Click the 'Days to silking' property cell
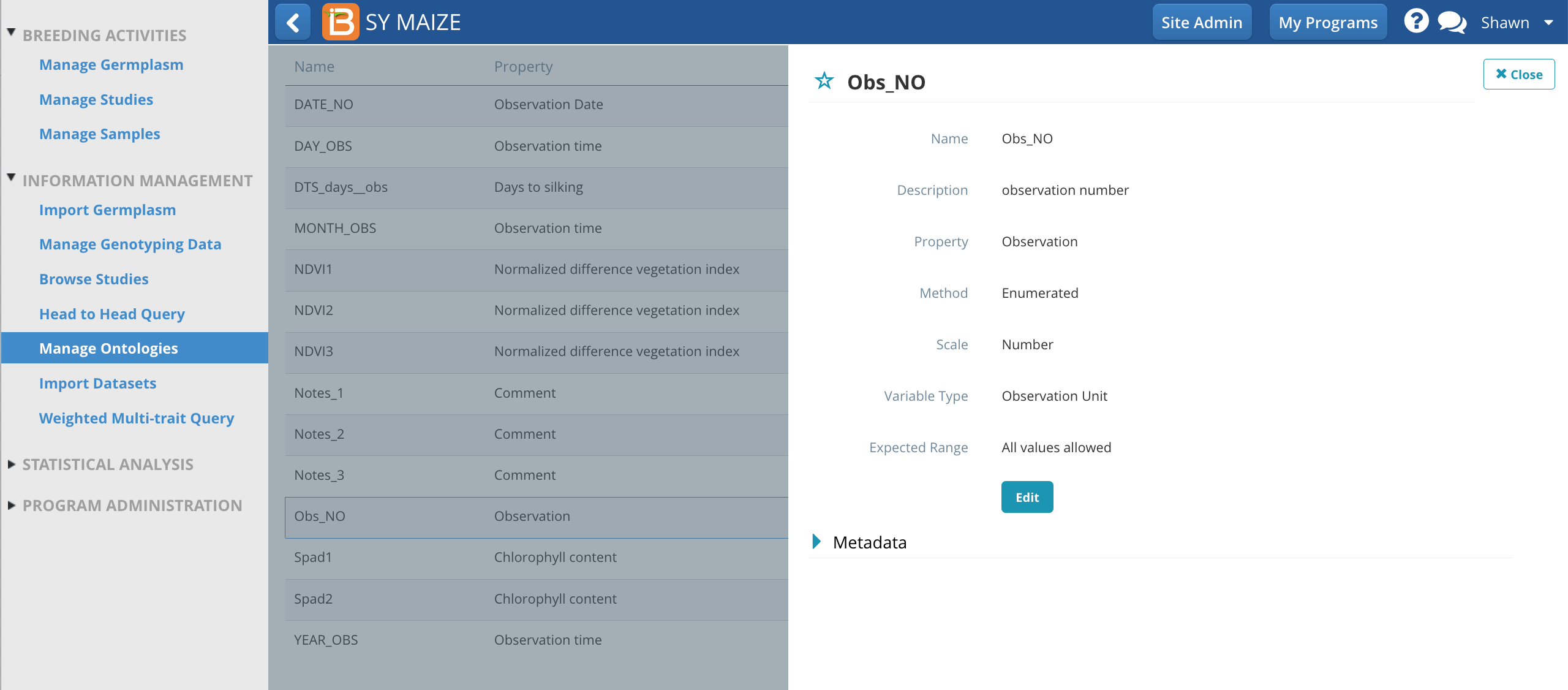Image resolution: width=1568 pixels, height=690 pixels. [539, 188]
